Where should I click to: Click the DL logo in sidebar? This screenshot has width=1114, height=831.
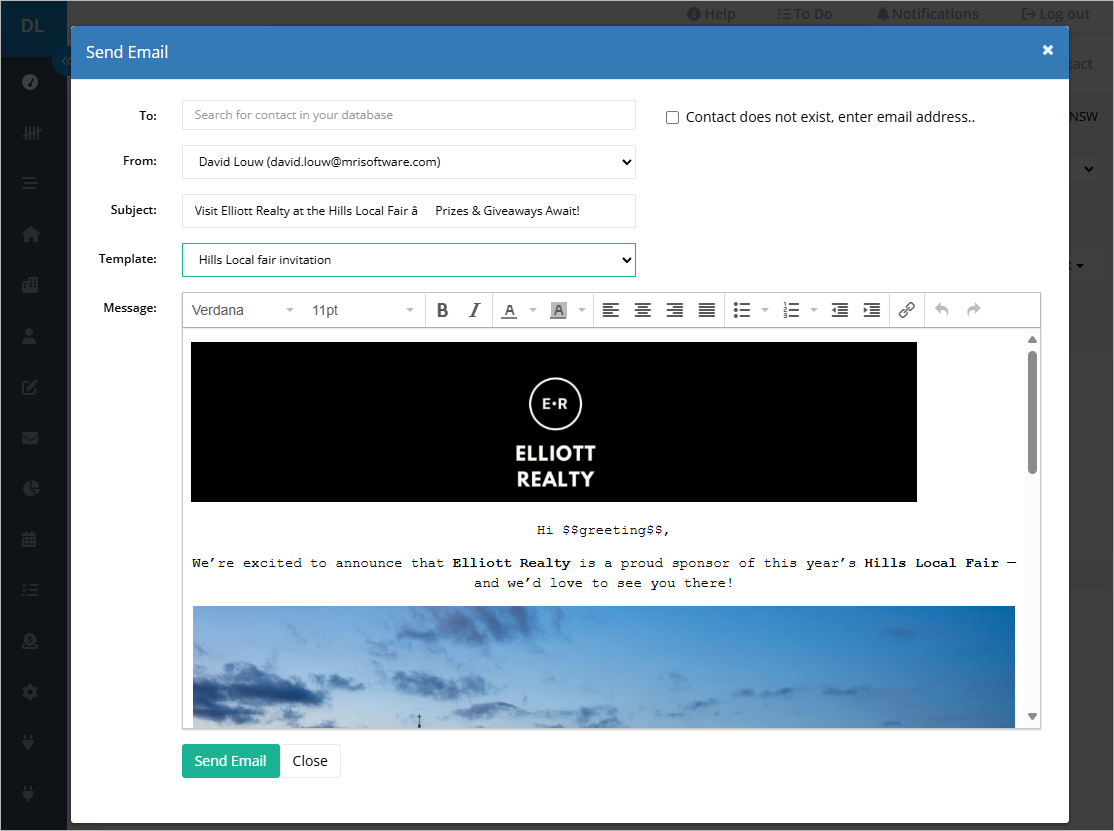point(33,26)
